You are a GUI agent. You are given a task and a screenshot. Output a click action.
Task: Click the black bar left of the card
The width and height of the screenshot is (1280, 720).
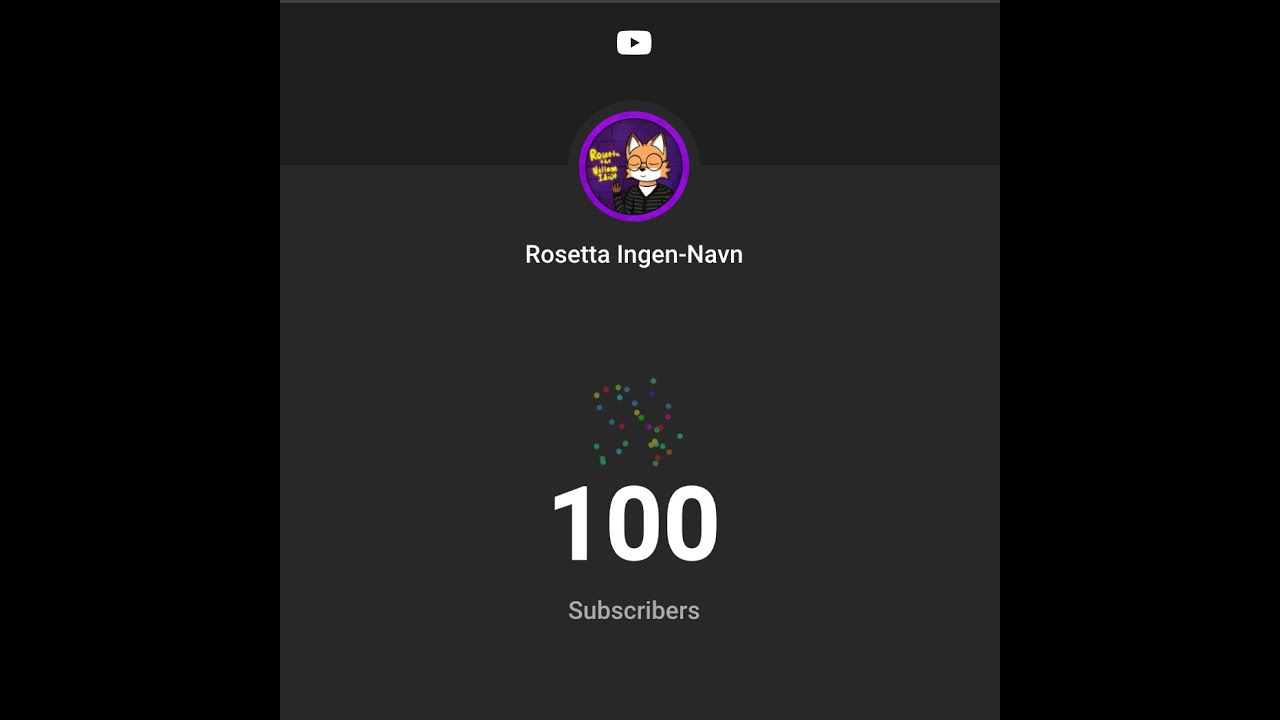140,360
